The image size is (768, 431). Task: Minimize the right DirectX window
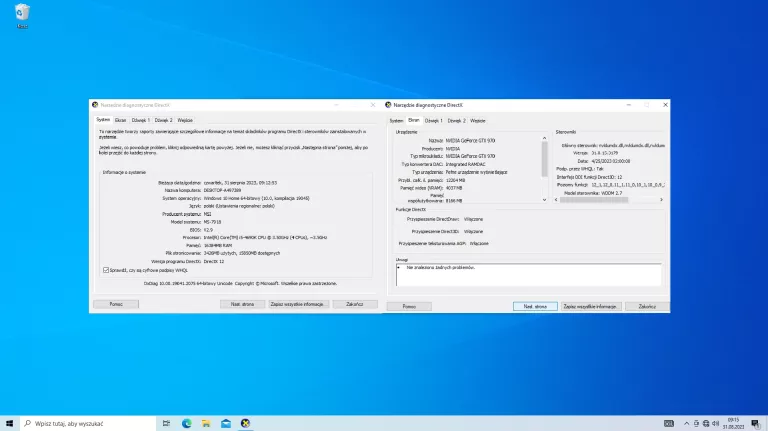pyautogui.click(x=629, y=105)
